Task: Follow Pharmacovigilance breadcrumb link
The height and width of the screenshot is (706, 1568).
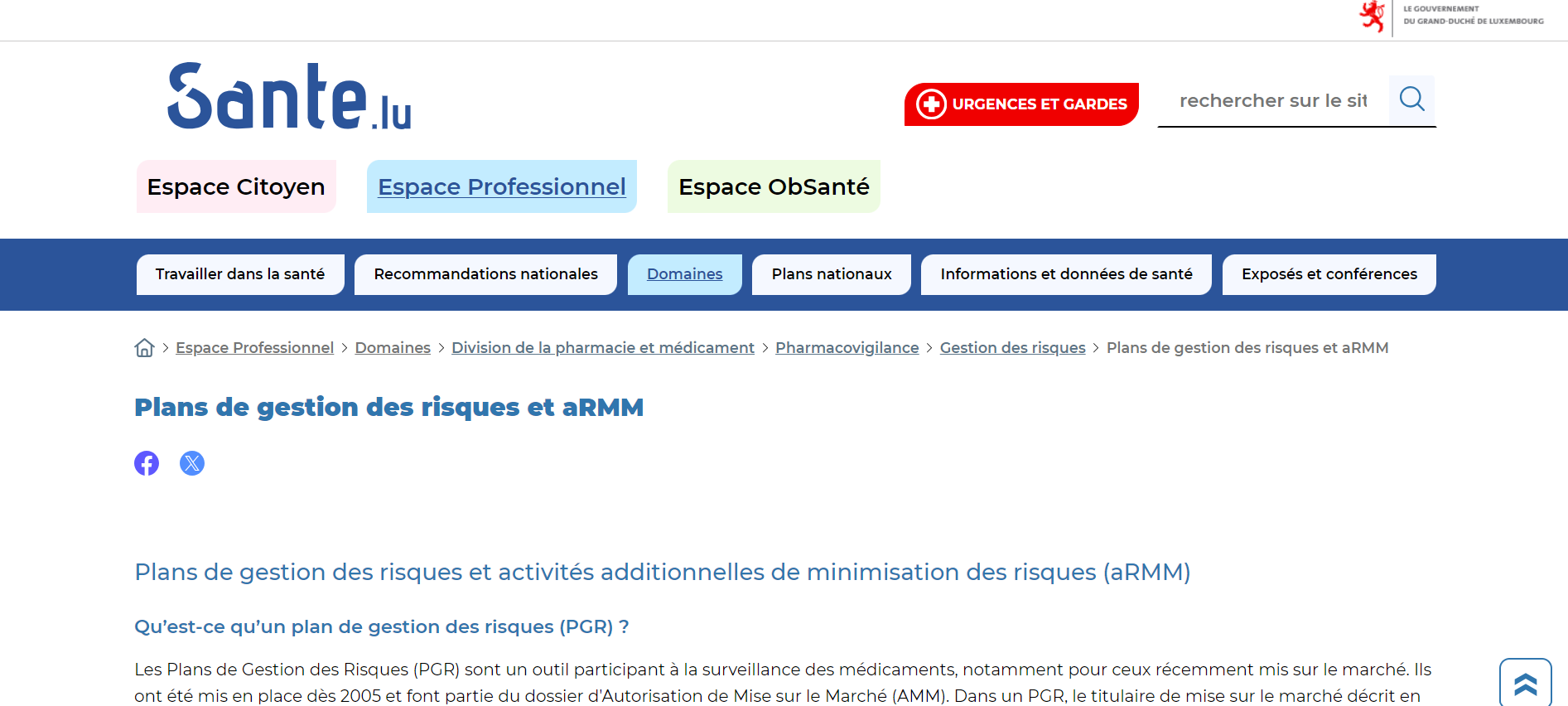Action: pyautogui.click(x=847, y=348)
